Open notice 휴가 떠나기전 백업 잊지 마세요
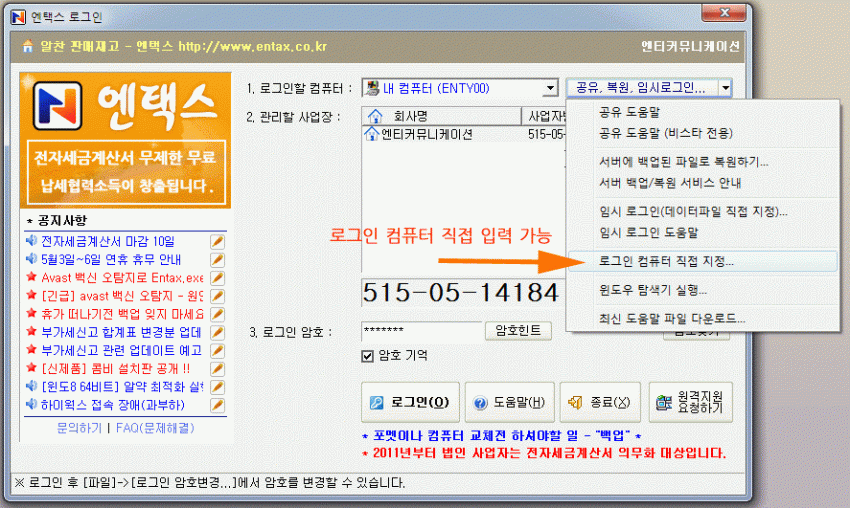This screenshot has width=850, height=508. pyautogui.click(x=122, y=314)
